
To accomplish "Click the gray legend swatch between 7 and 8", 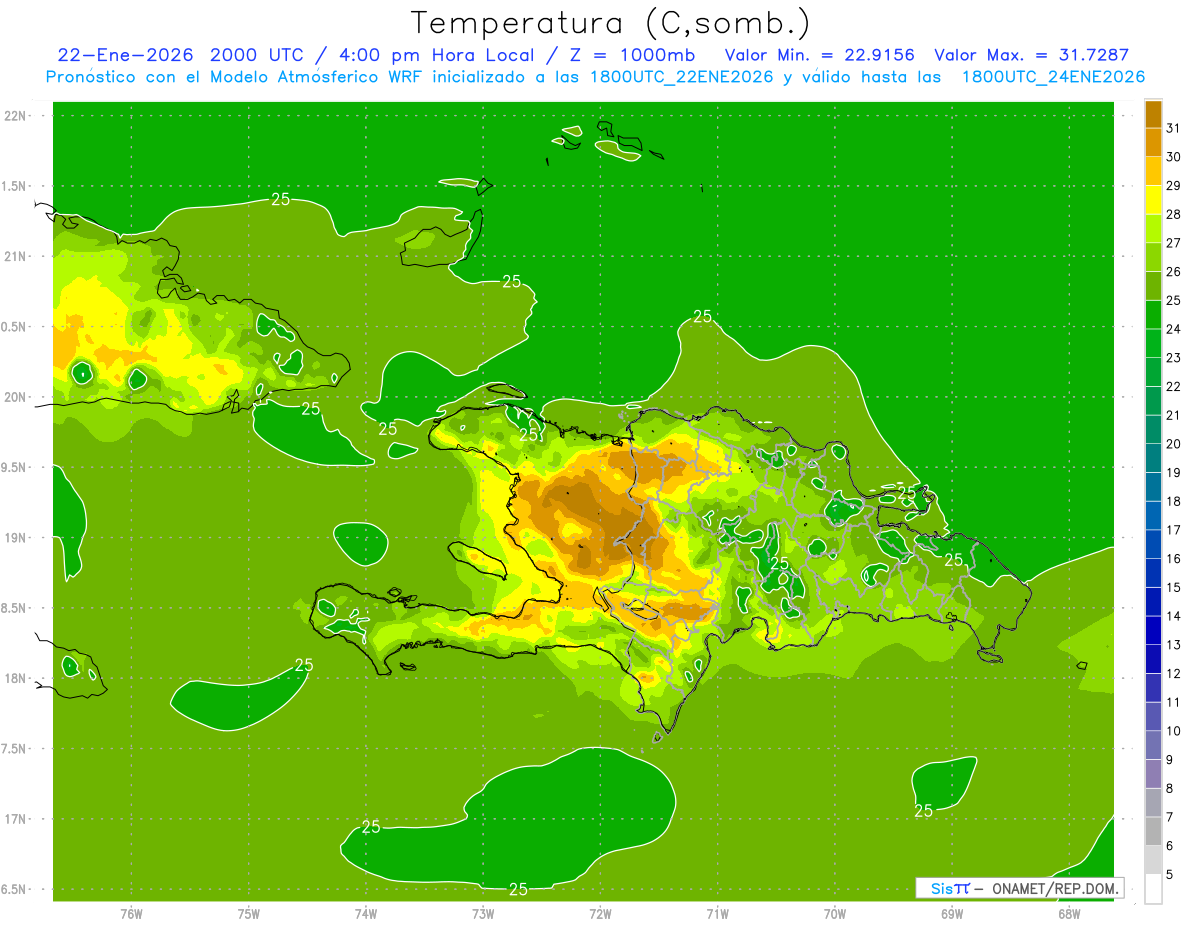I will point(1153,803).
